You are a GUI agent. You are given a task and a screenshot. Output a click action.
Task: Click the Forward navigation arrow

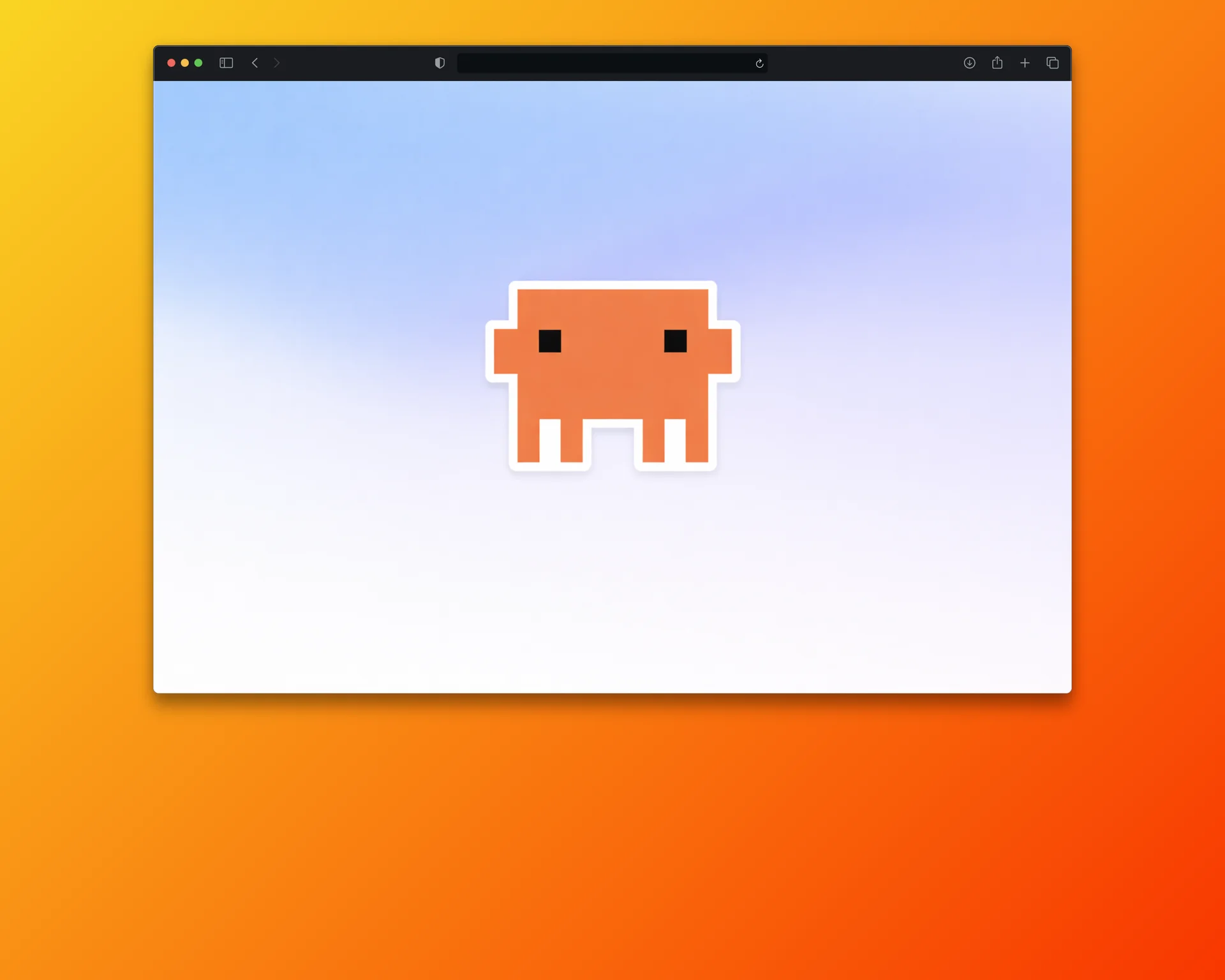point(277,63)
